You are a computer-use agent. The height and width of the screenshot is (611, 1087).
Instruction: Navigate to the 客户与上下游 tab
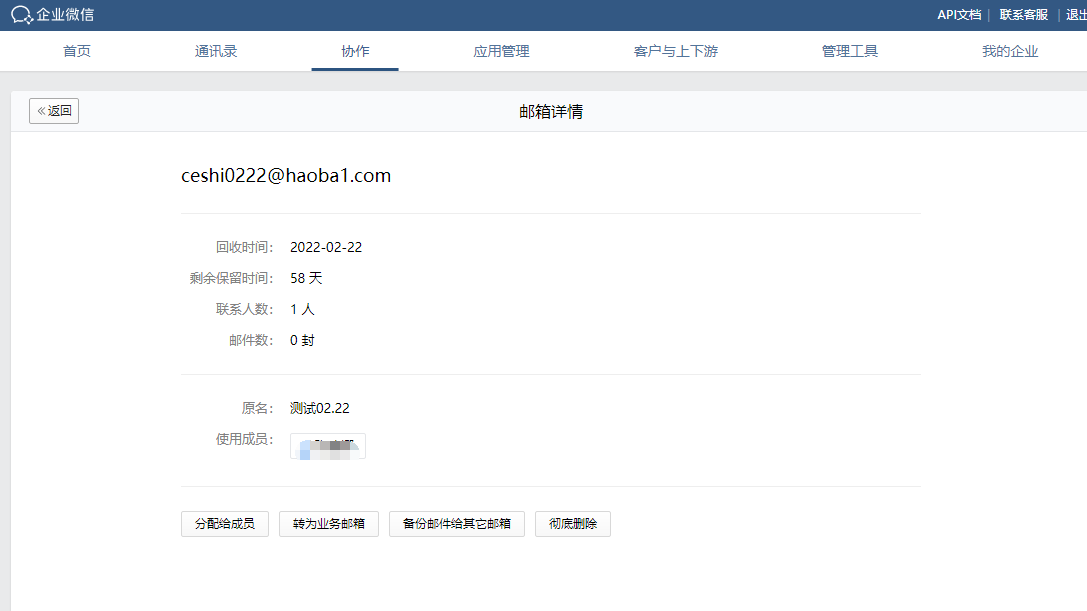(x=676, y=51)
